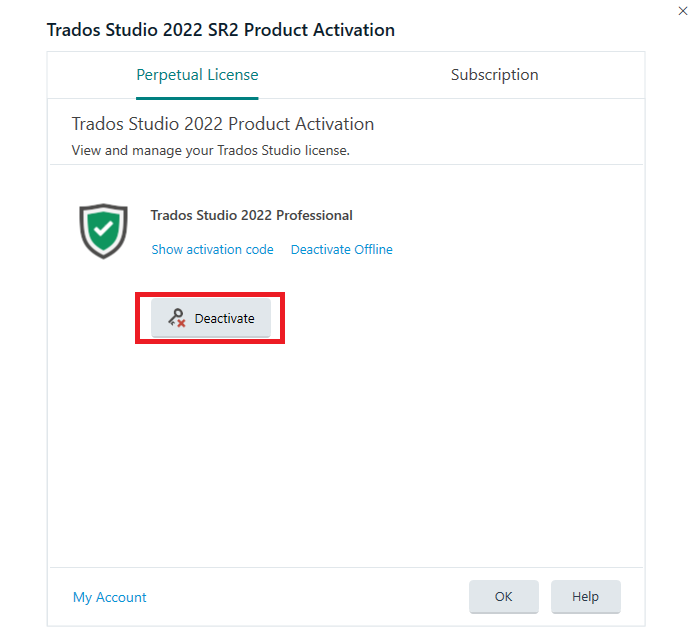Click the green shield license status icon
This screenshot has width=692, height=643.
pyautogui.click(x=103, y=231)
